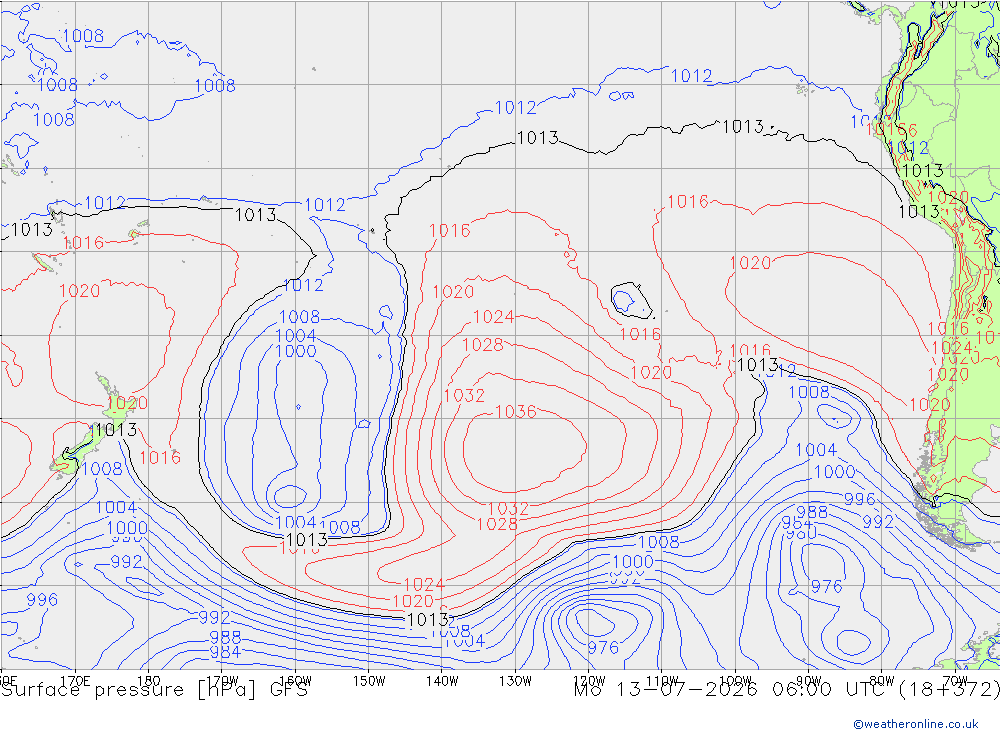Click the 1013 label over New Zealand
The height and width of the screenshot is (733, 1000).
116,430
